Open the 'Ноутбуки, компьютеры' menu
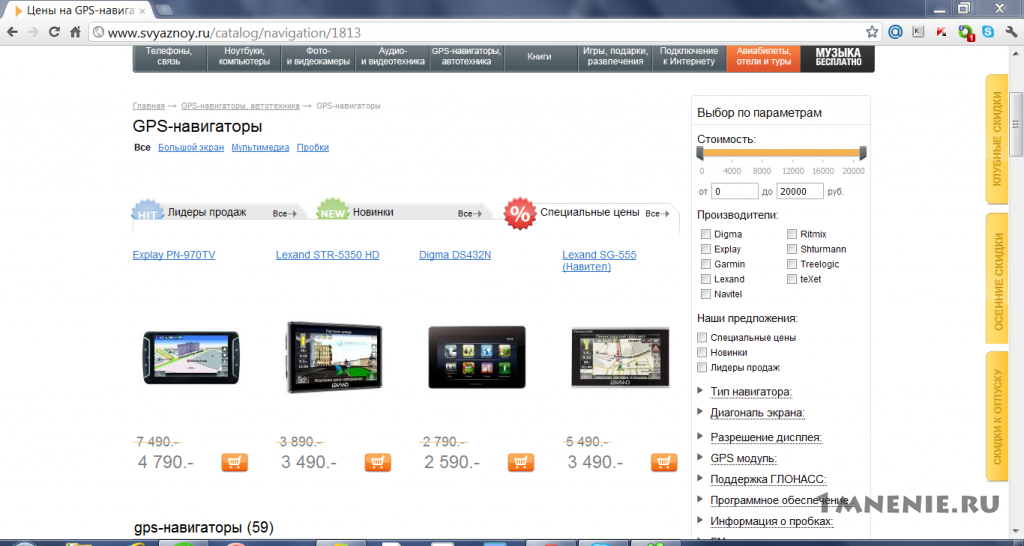This screenshot has width=1024, height=546. 244,56
